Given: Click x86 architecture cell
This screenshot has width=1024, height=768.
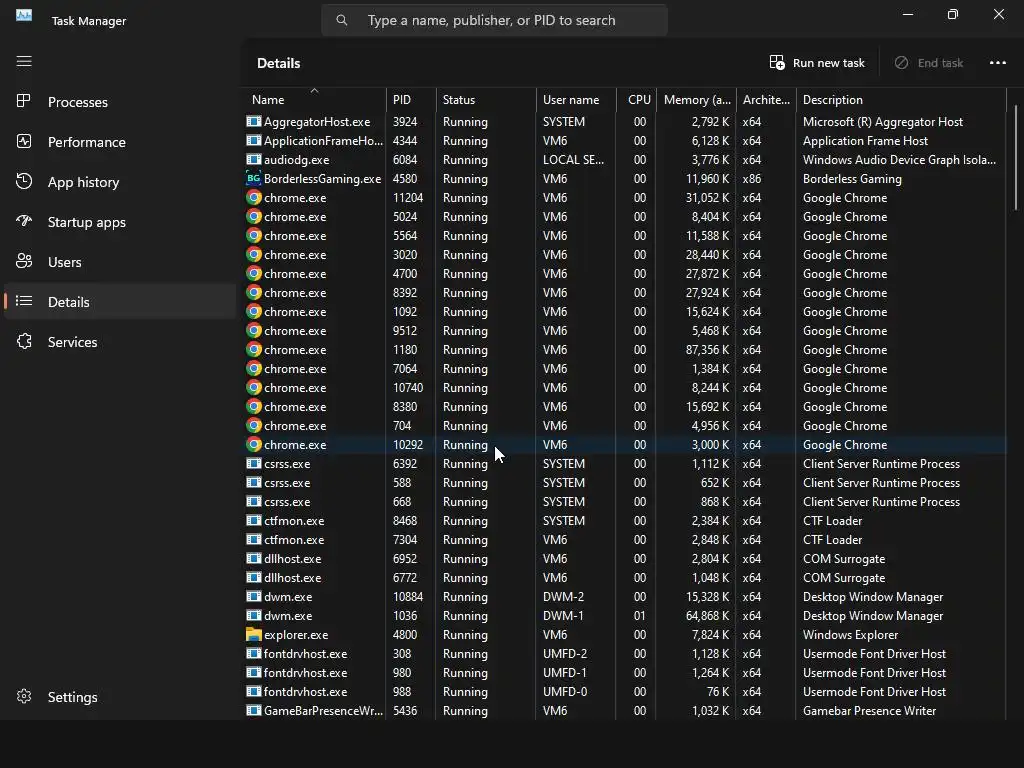Looking at the screenshot, I should (x=752, y=178).
